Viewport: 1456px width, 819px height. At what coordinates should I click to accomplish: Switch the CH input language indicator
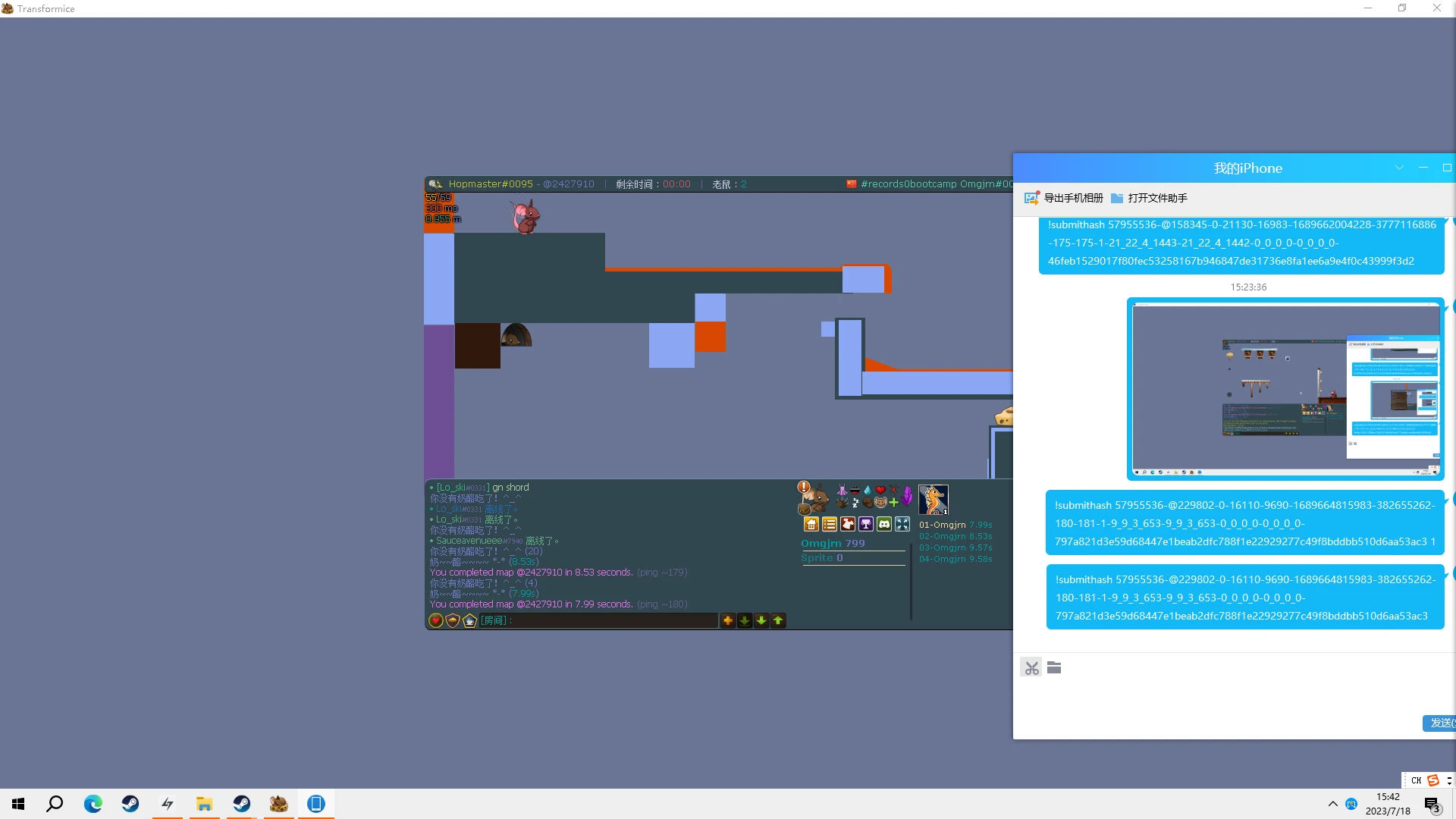click(1416, 780)
